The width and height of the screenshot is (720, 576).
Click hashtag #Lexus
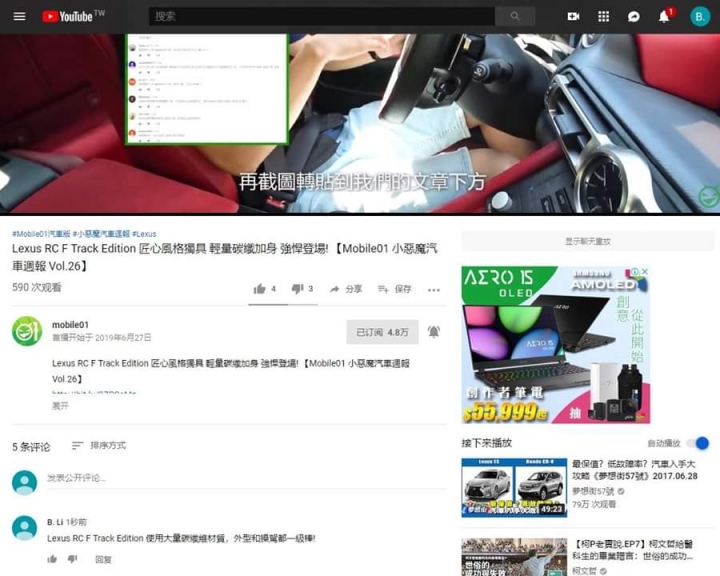(144, 234)
